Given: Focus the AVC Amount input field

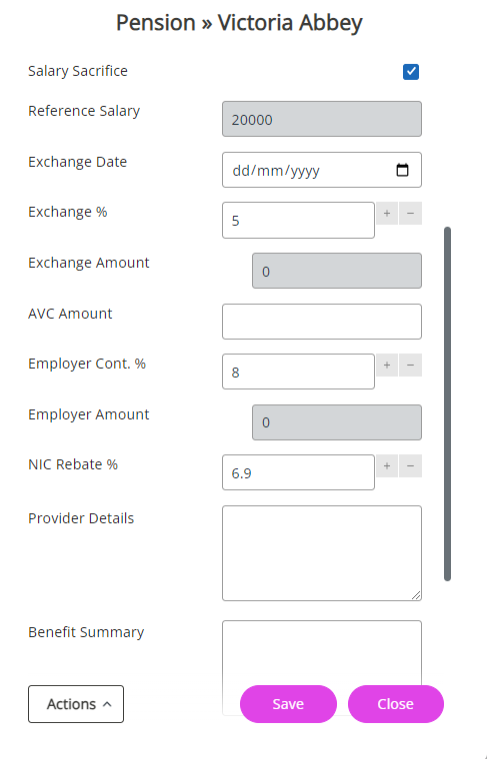Looking at the screenshot, I should click(322, 321).
